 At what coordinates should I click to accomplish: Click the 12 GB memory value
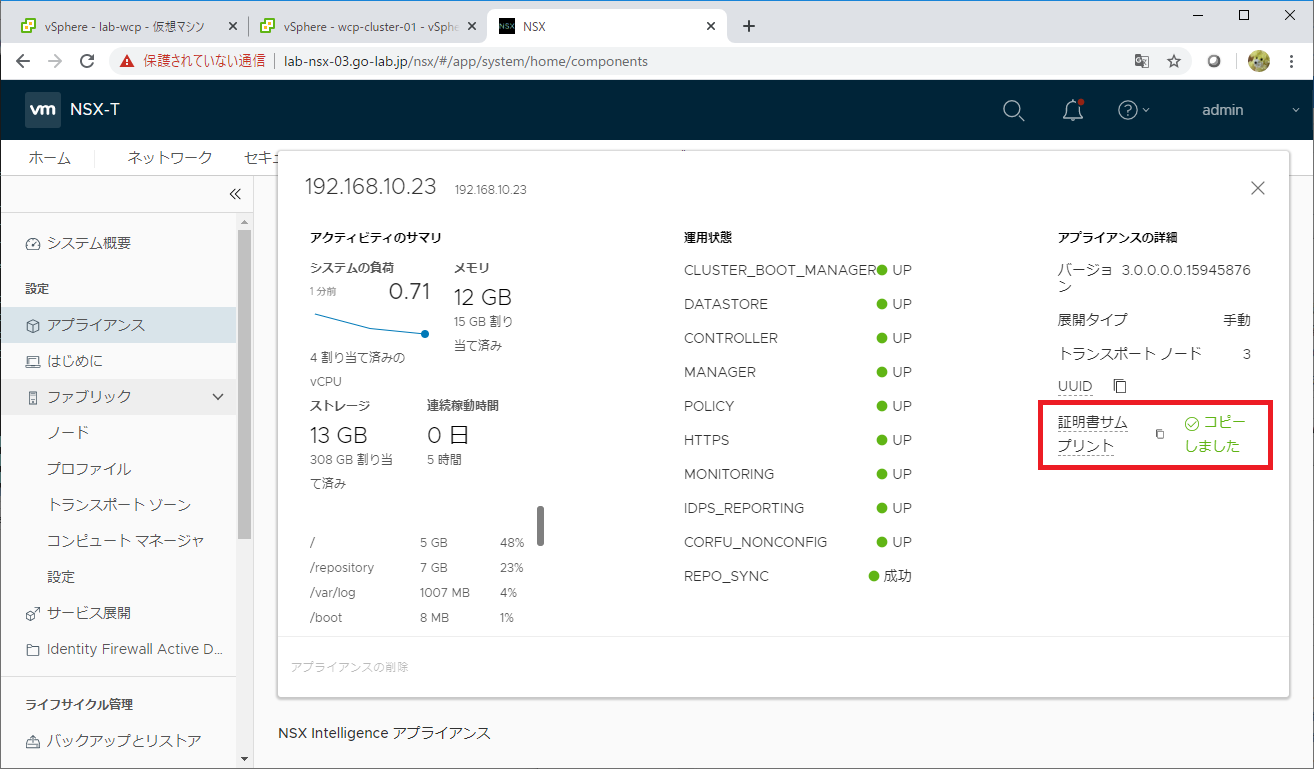(x=483, y=297)
